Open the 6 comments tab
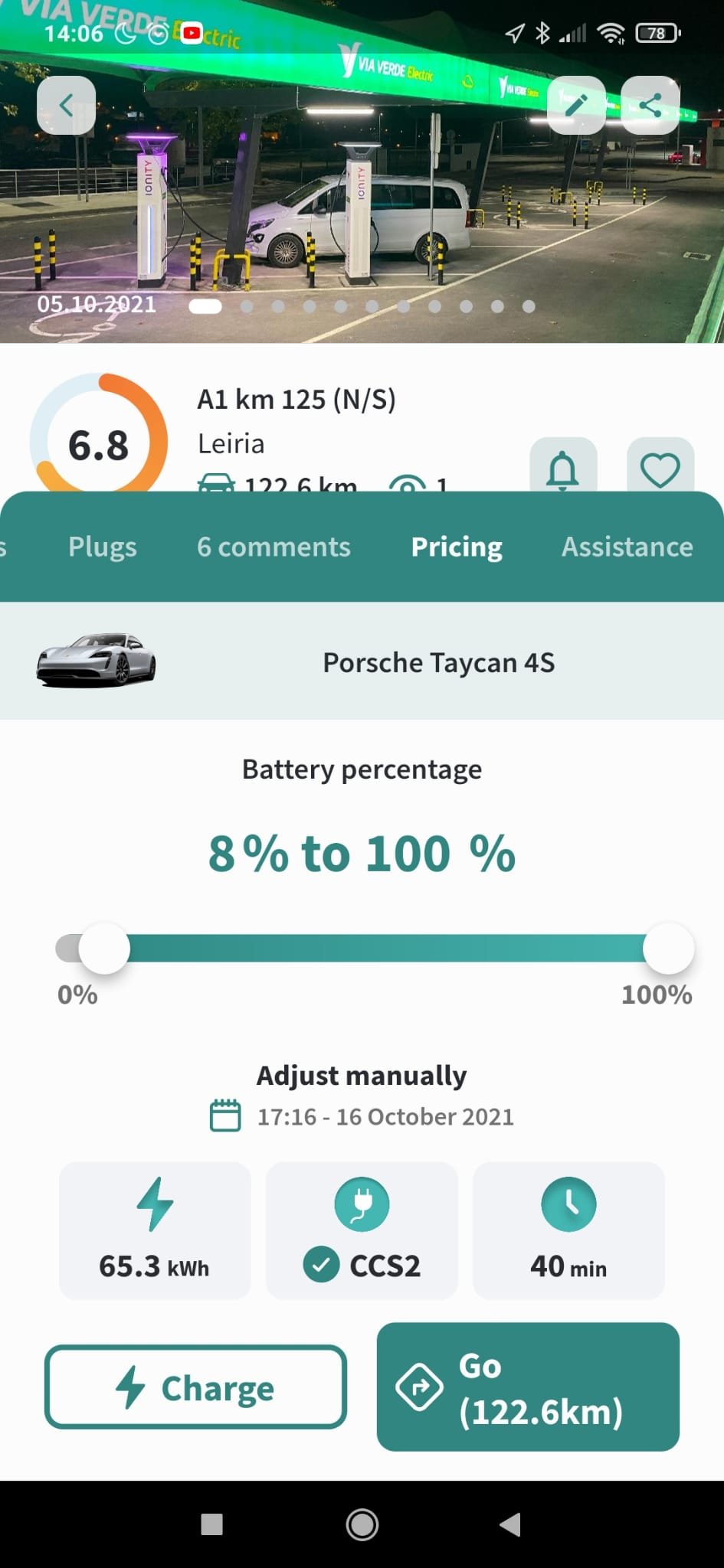This screenshot has height=1568, width=724. tap(274, 547)
